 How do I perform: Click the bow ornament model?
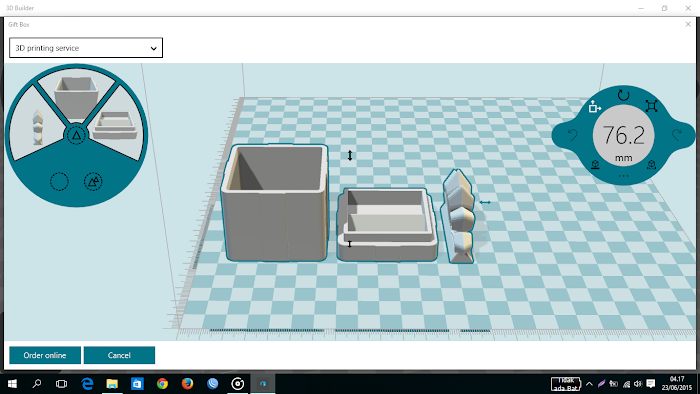coord(458,216)
